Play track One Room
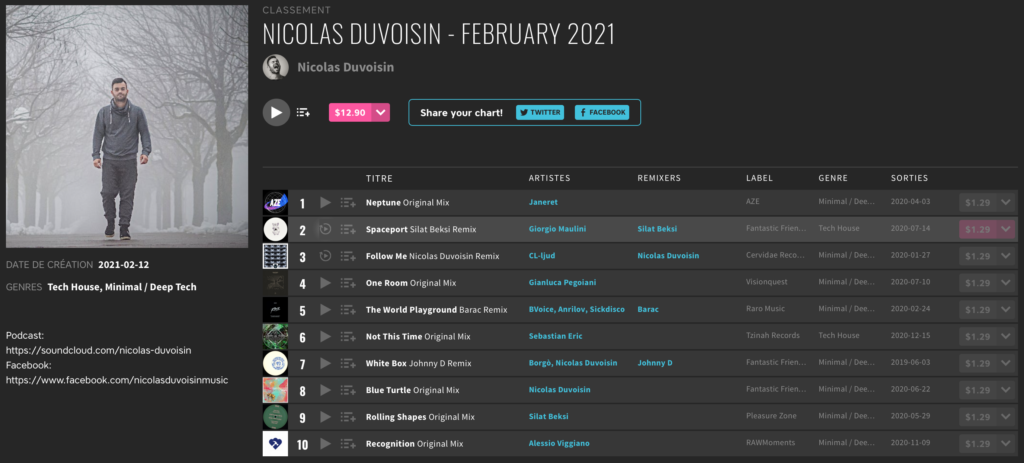 325,283
